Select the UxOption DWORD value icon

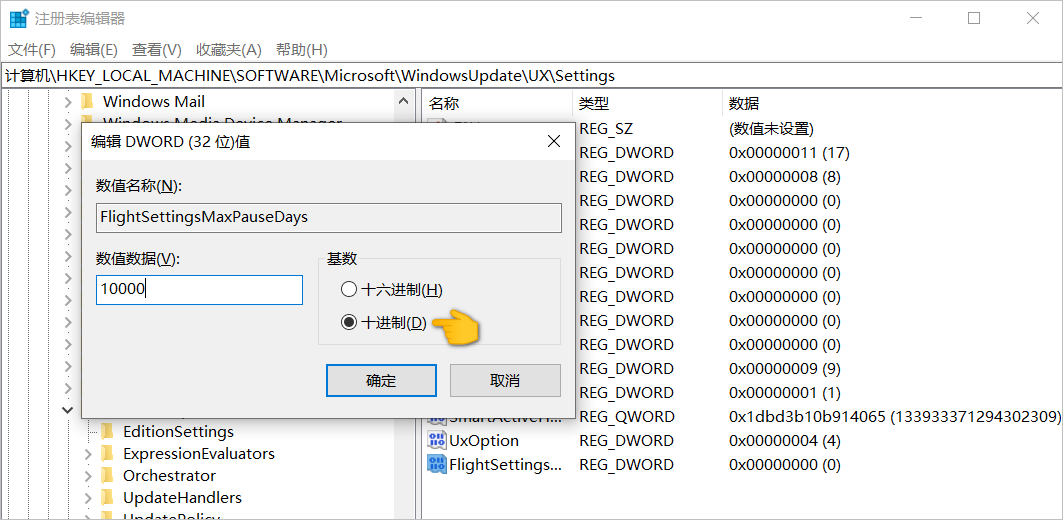(437, 441)
